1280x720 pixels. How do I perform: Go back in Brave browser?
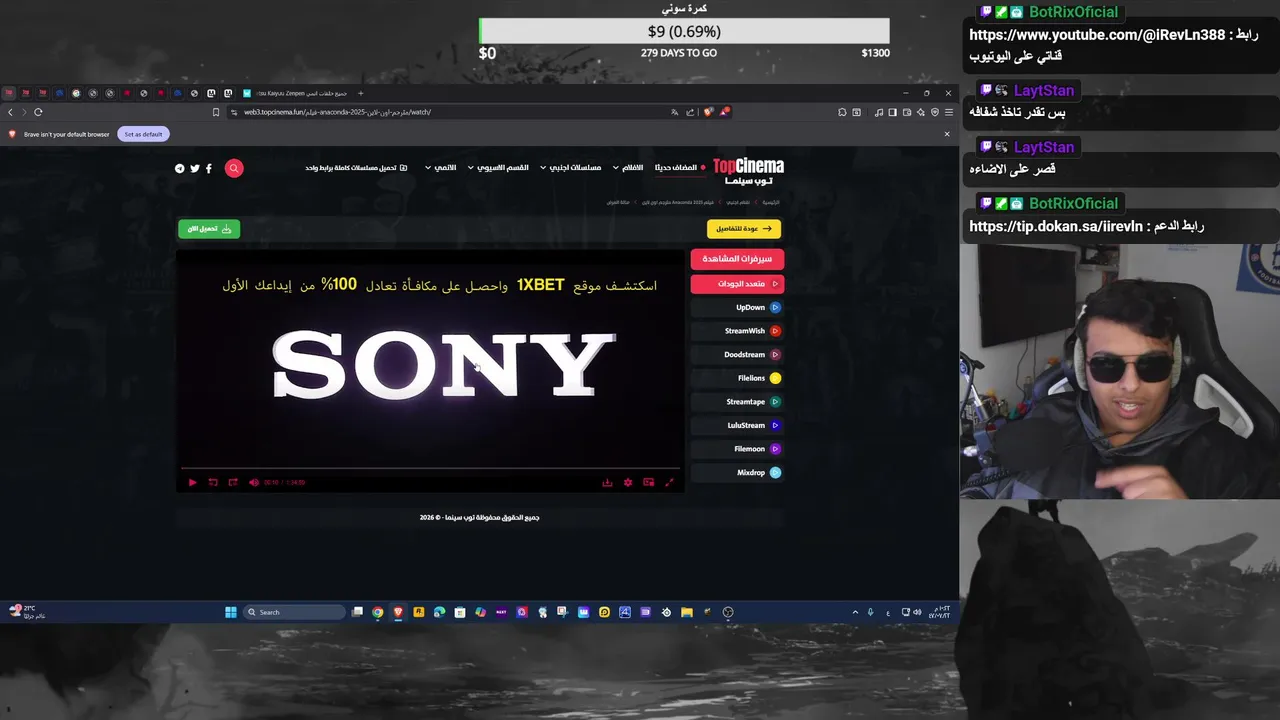[x=11, y=112]
